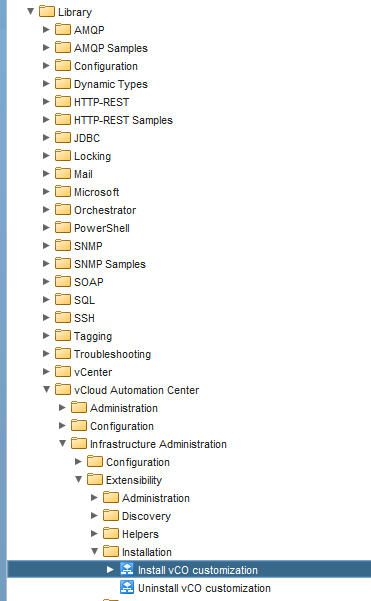Select the Dynamic Types folder label

click(111, 84)
